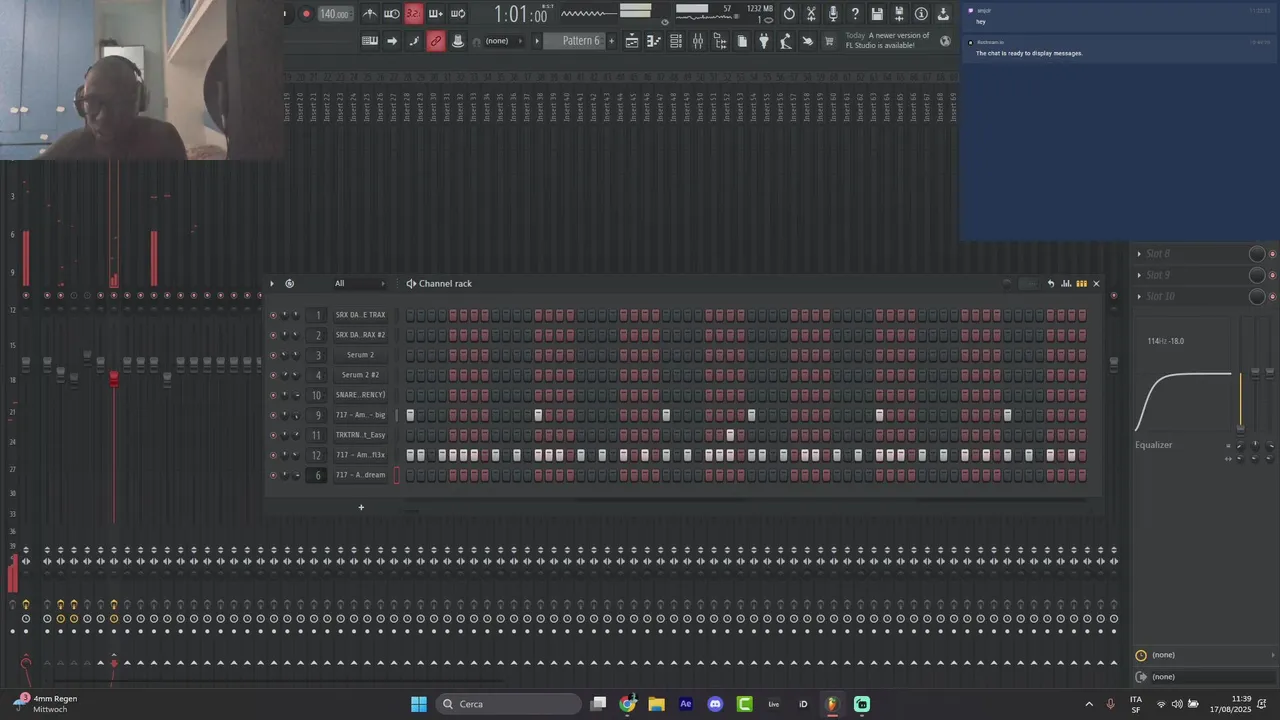Expand the Channel rack options menu arrow
The height and width of the screenshot is (720, 1280).
(x=272, y=283)
